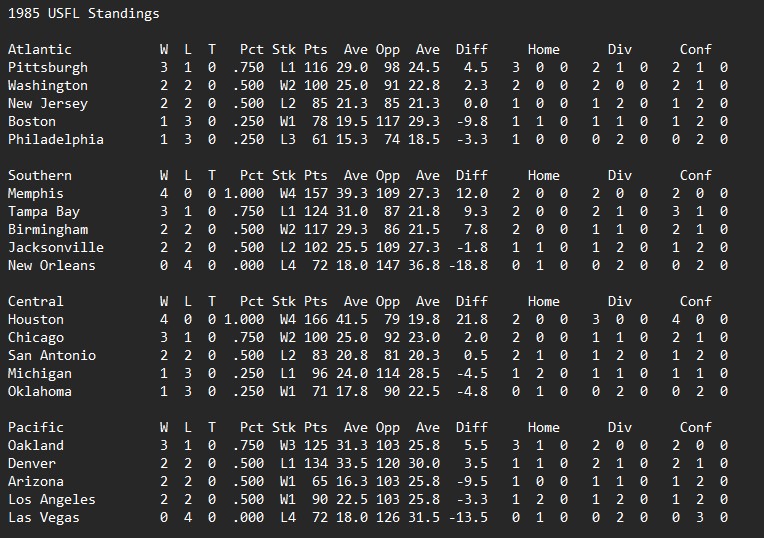Click the Diff header in Southern section

471,175
